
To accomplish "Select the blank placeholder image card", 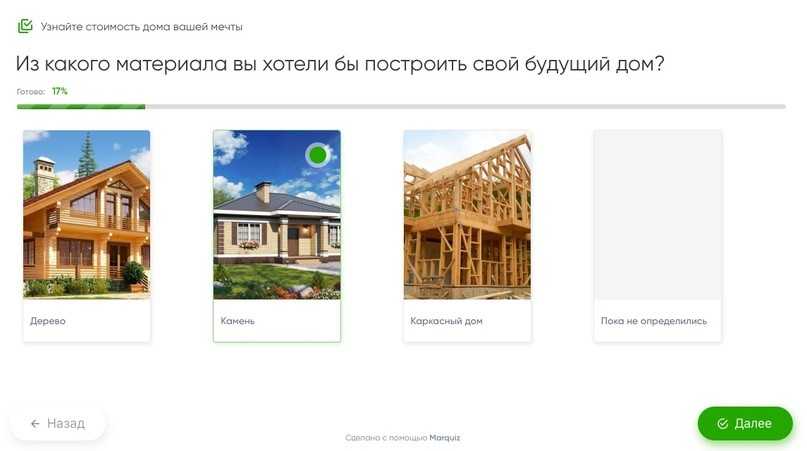I will 657,214.
